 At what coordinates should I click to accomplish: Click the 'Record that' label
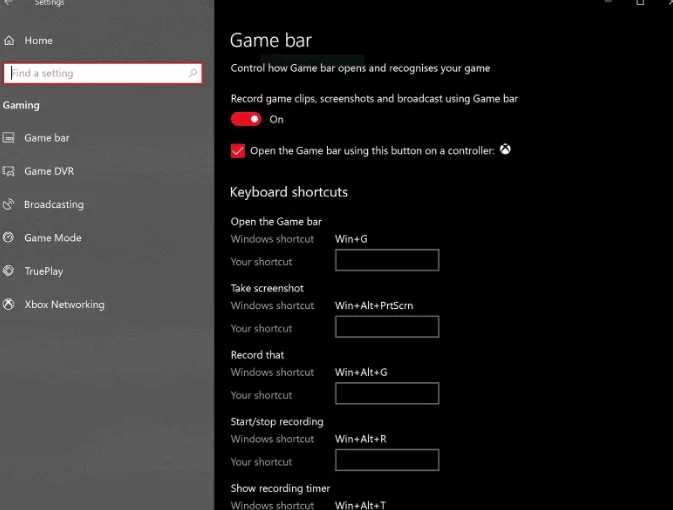pyautogui.click(x=257, y=355)
